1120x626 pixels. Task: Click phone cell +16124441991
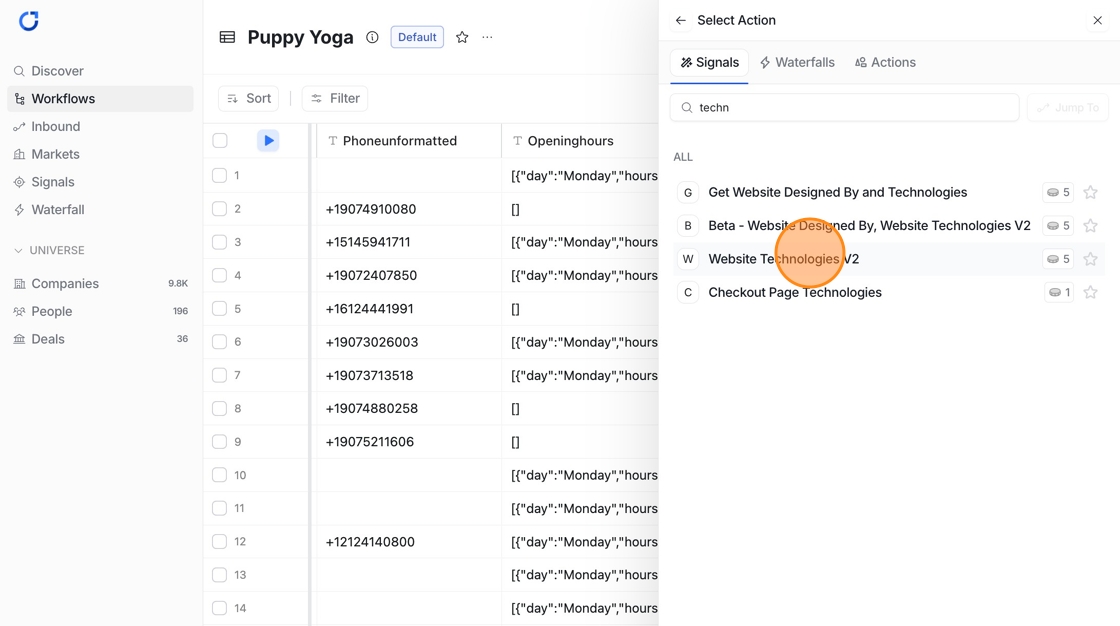[x=409, y=309]
